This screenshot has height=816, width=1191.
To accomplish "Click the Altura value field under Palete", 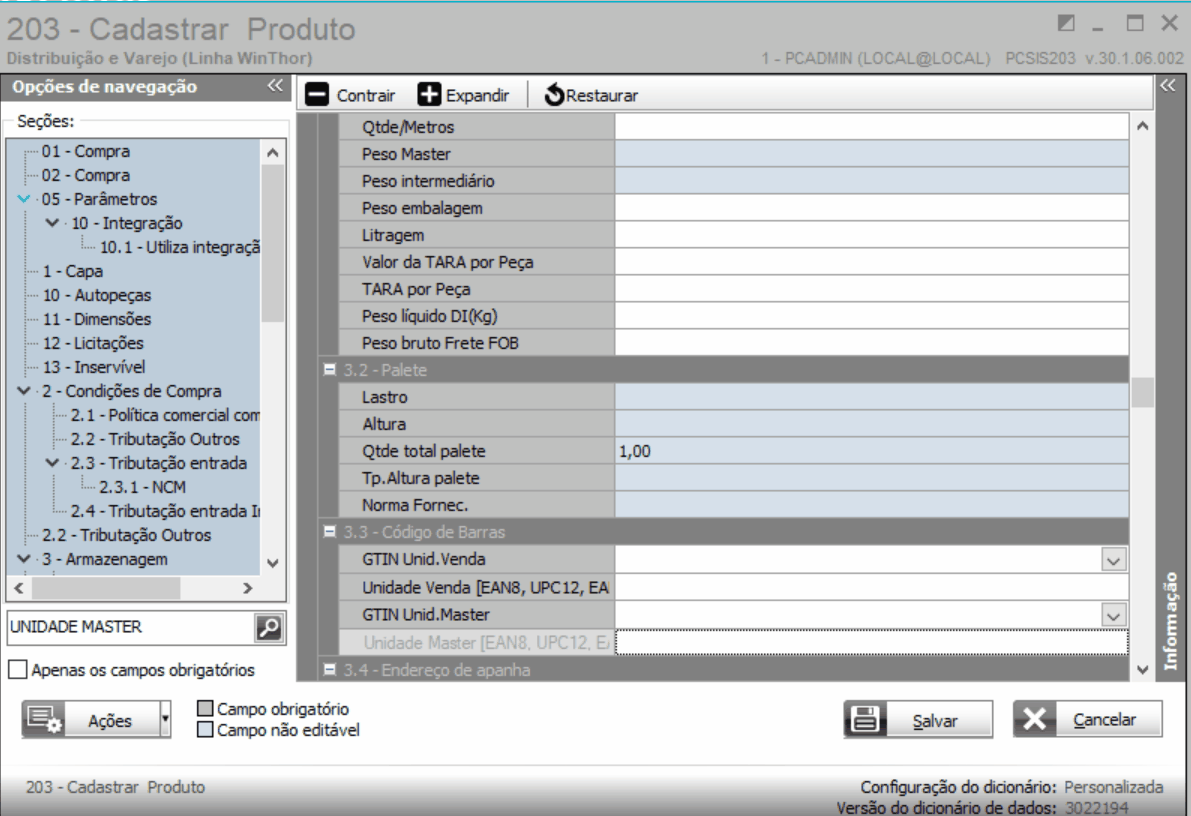I will coord(871,424).
